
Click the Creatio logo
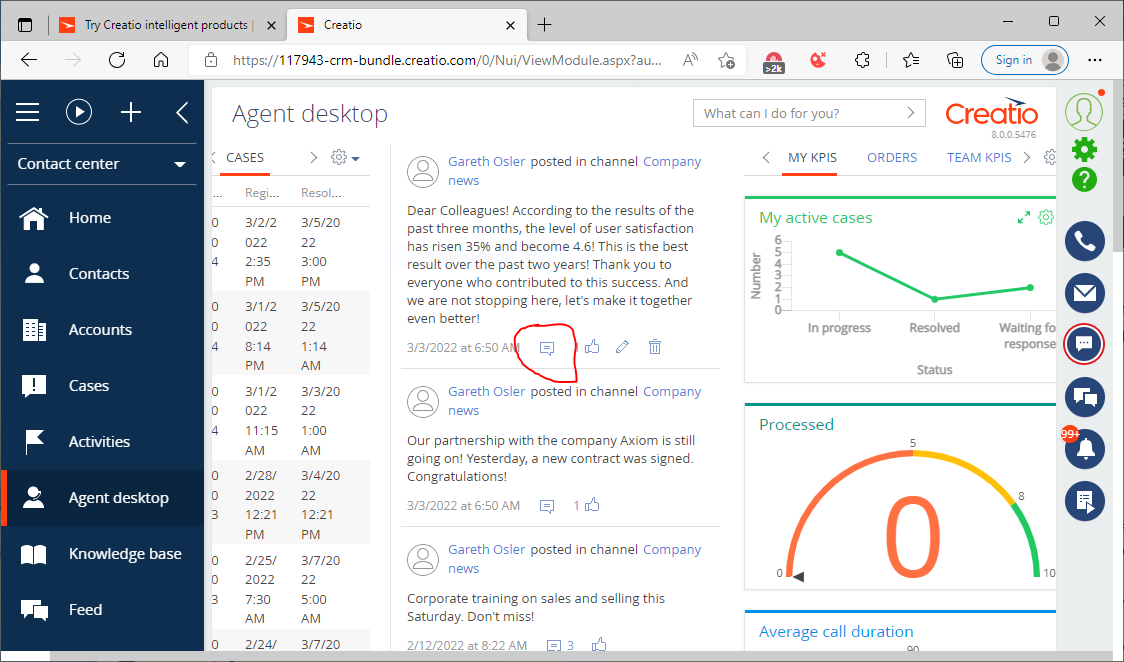pos(991,113)
